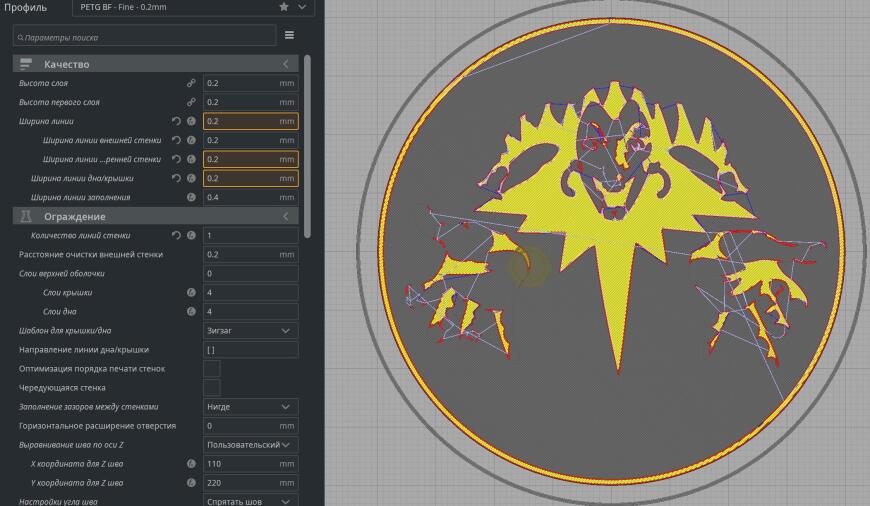
Task: Click the Оптимизация порядка печати стенок label
Action: [92, 368]
